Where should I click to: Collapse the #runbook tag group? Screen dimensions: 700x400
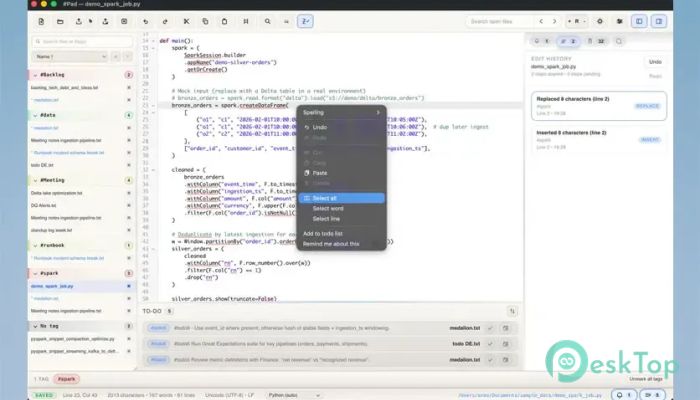click(35, 246)
